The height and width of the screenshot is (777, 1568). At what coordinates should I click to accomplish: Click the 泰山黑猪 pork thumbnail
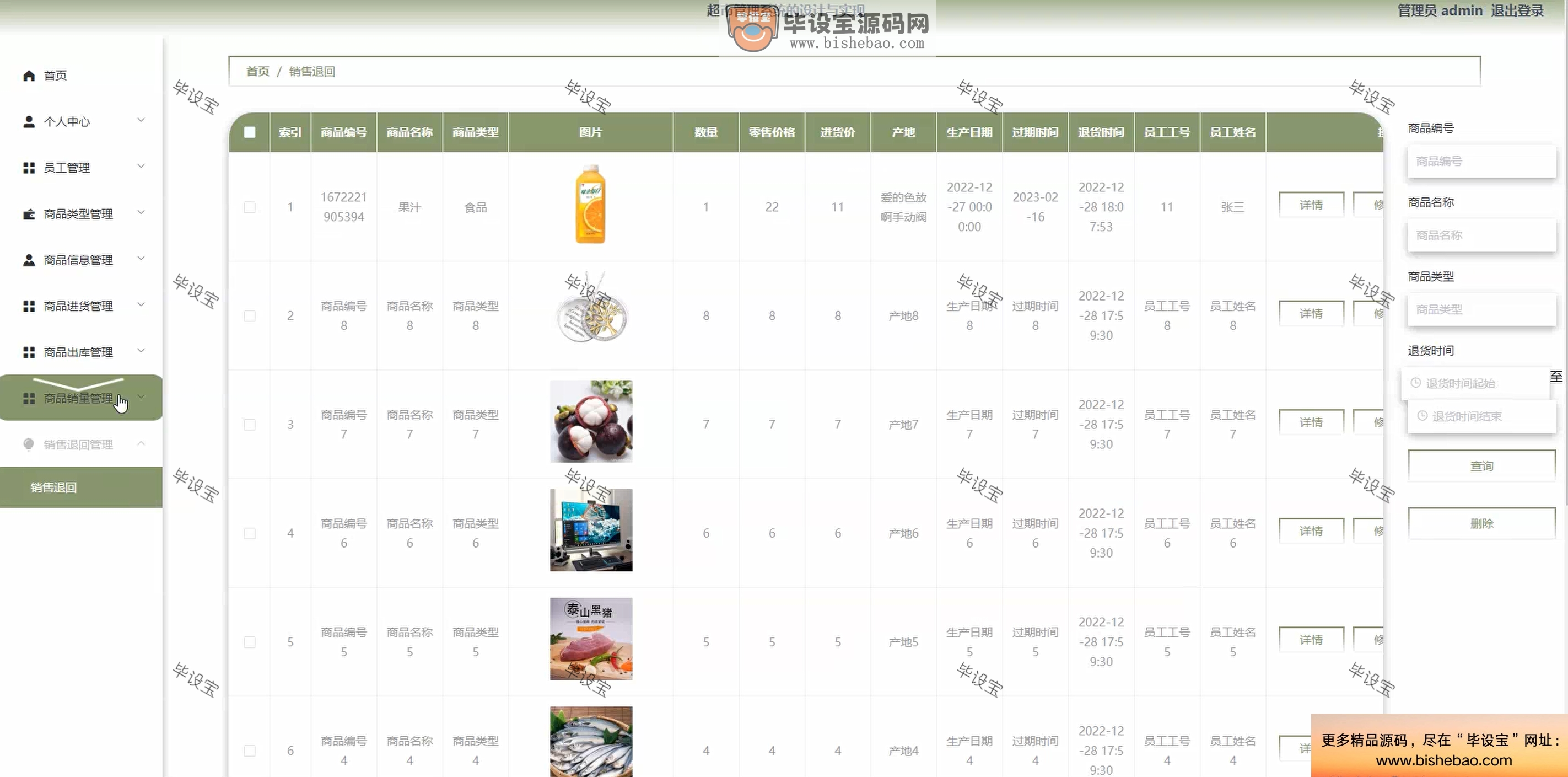591,639
